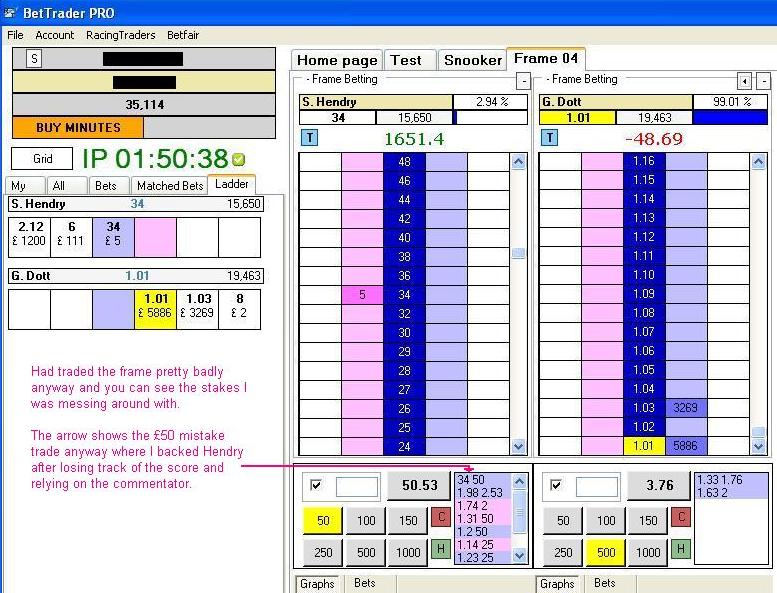Toggle the checkbox in the Hendry stake panel
This screenshot has height=593, width=777.
click(315, 485)
